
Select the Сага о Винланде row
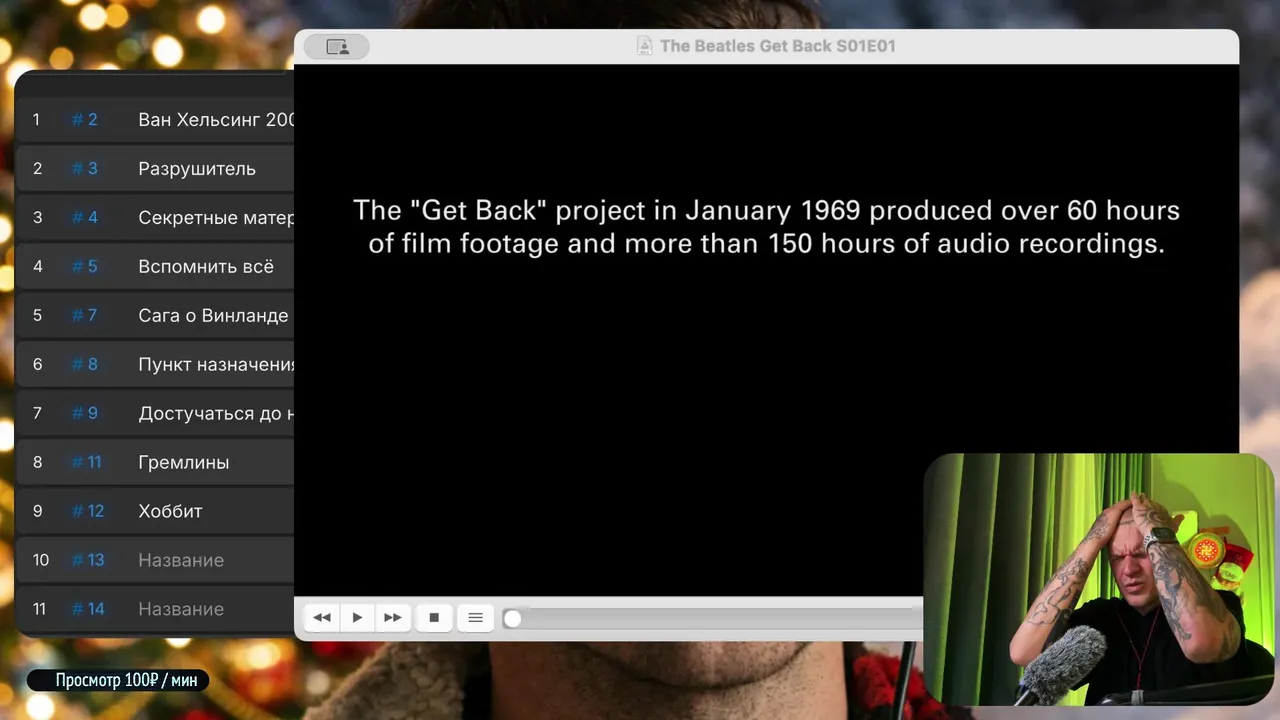[155, 316]
